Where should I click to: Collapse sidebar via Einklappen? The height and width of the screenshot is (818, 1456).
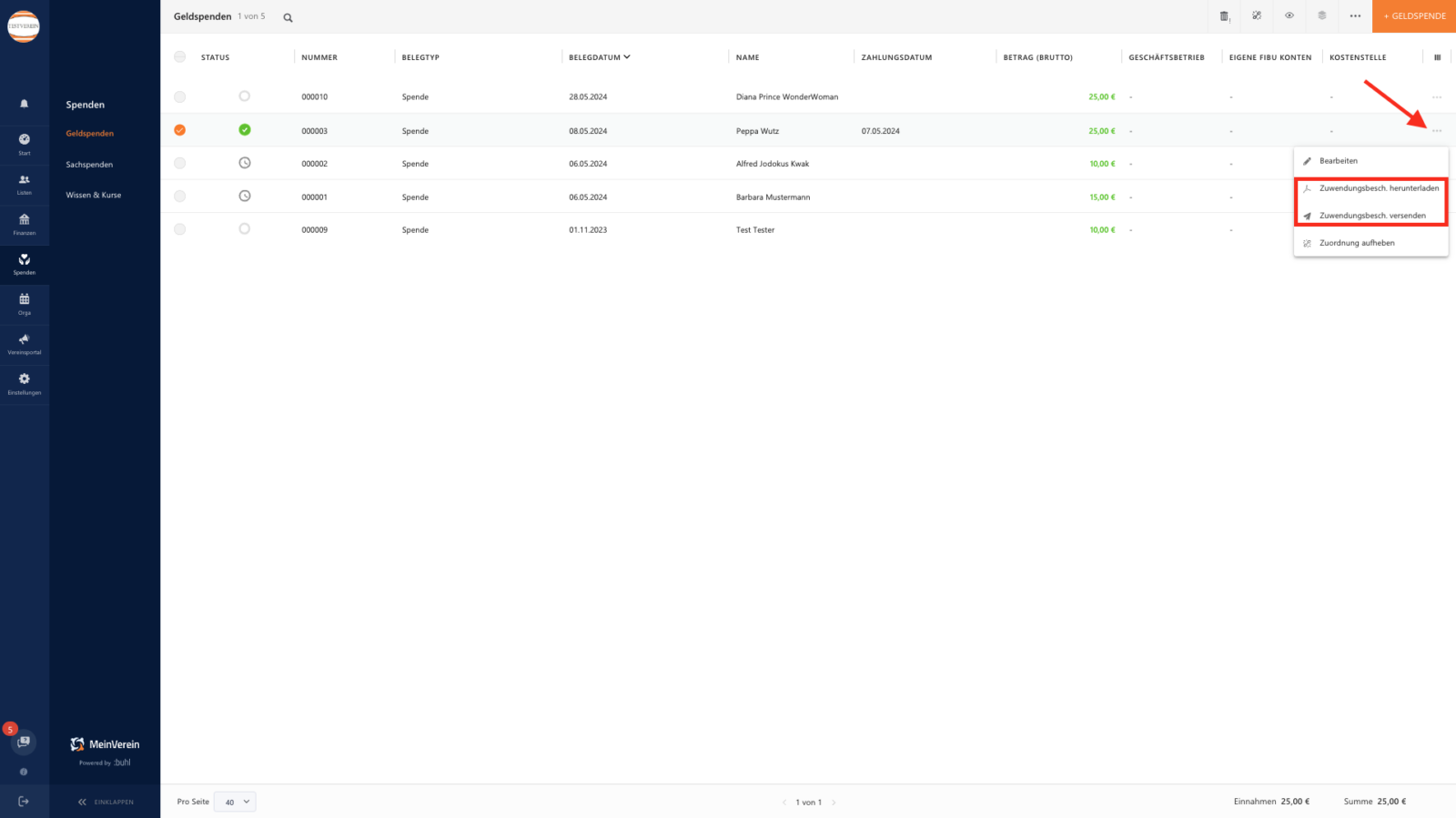coord(106,802)
